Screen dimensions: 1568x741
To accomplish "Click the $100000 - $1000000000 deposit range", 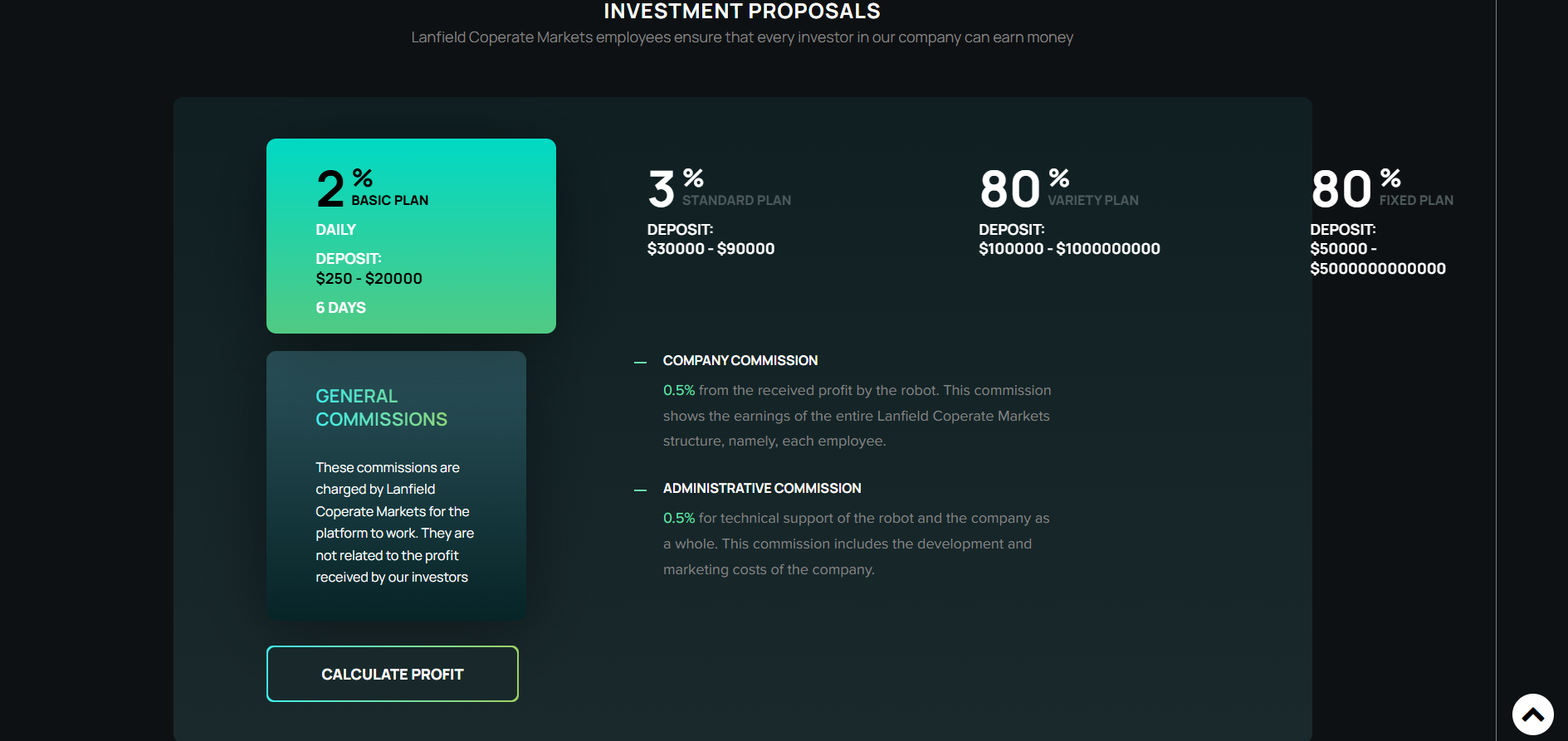I will pos(1069,249).
